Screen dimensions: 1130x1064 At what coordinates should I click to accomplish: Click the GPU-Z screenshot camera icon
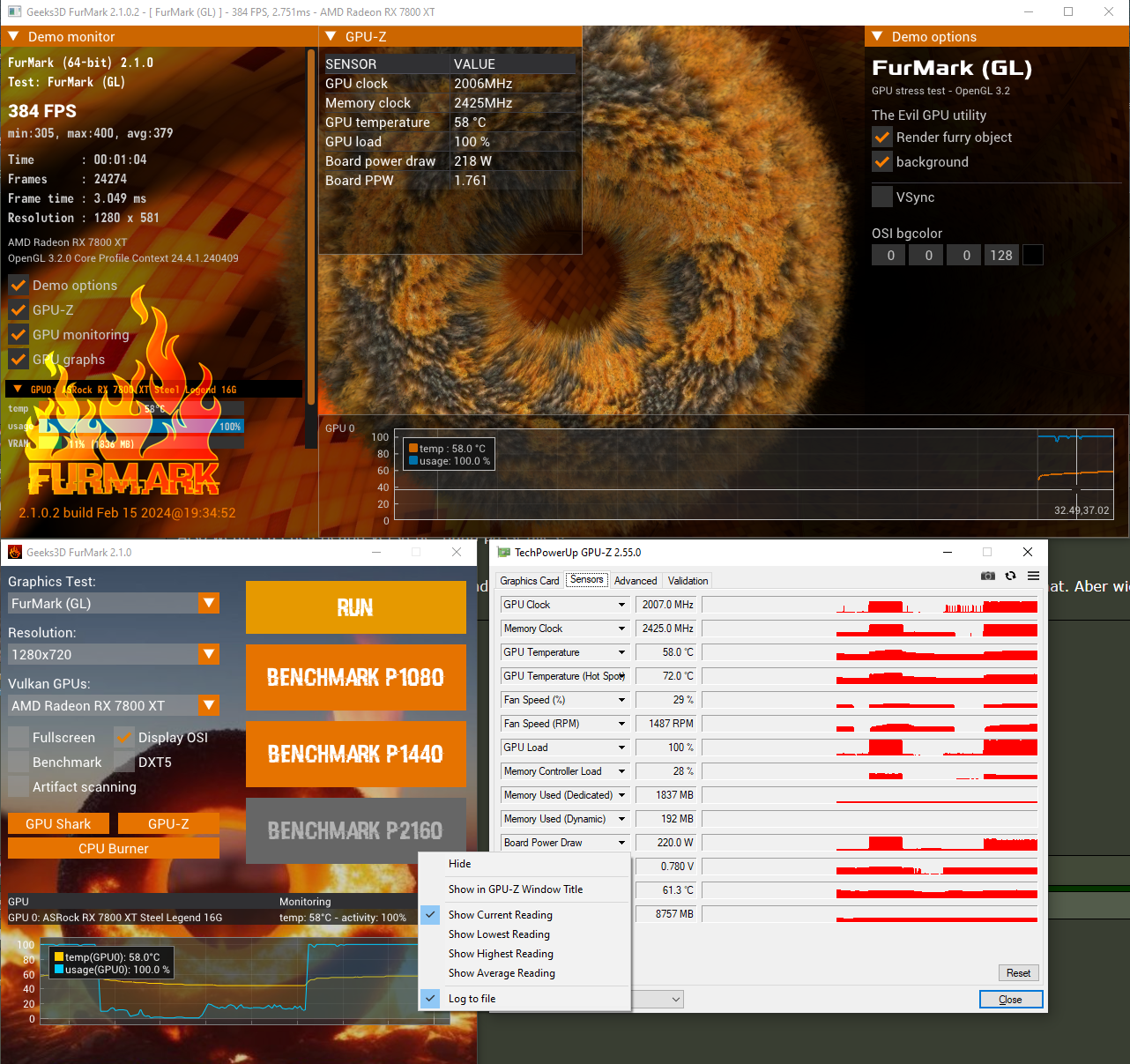tap(987, 576)
